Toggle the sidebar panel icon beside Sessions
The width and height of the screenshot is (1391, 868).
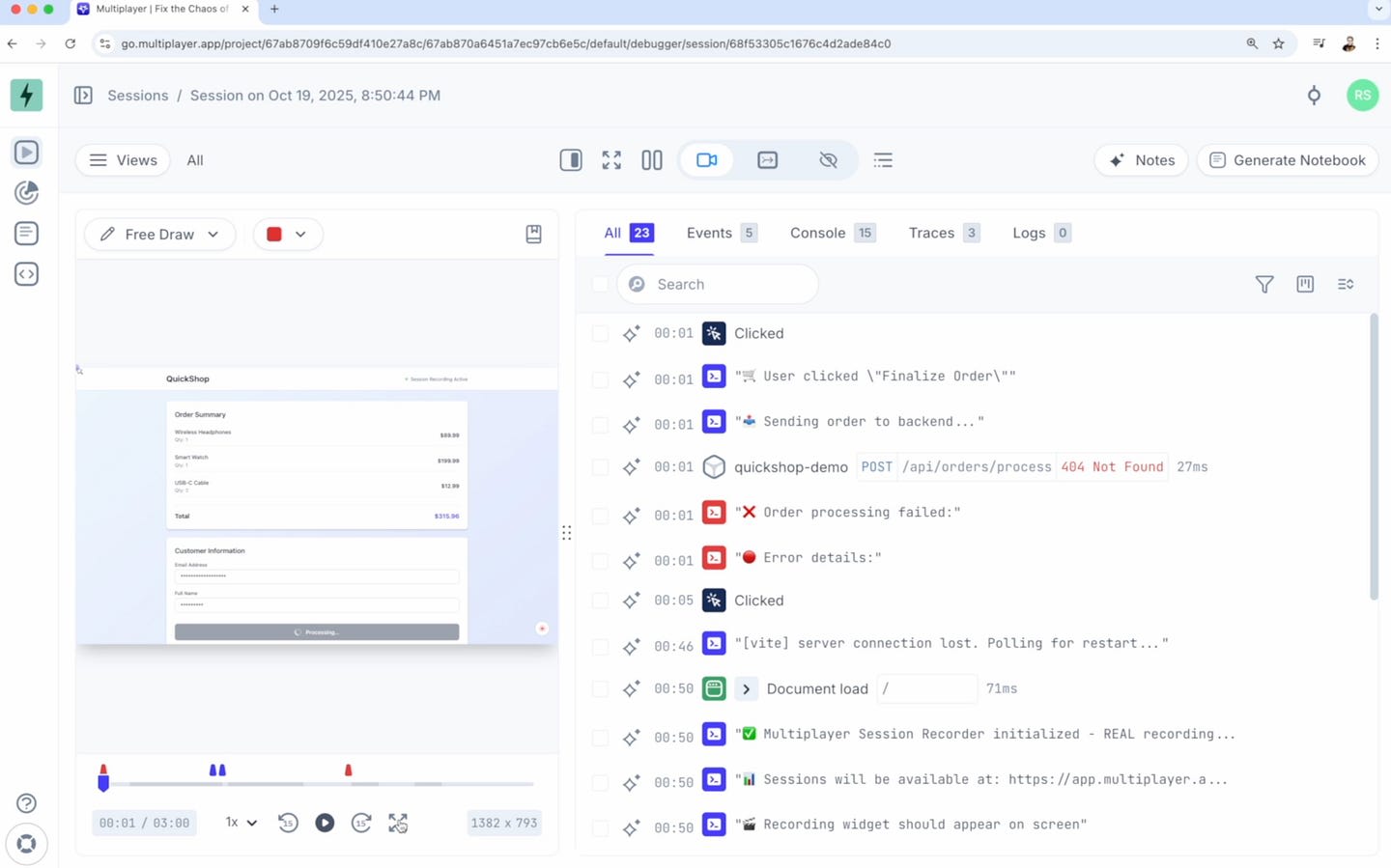[83, 96]
